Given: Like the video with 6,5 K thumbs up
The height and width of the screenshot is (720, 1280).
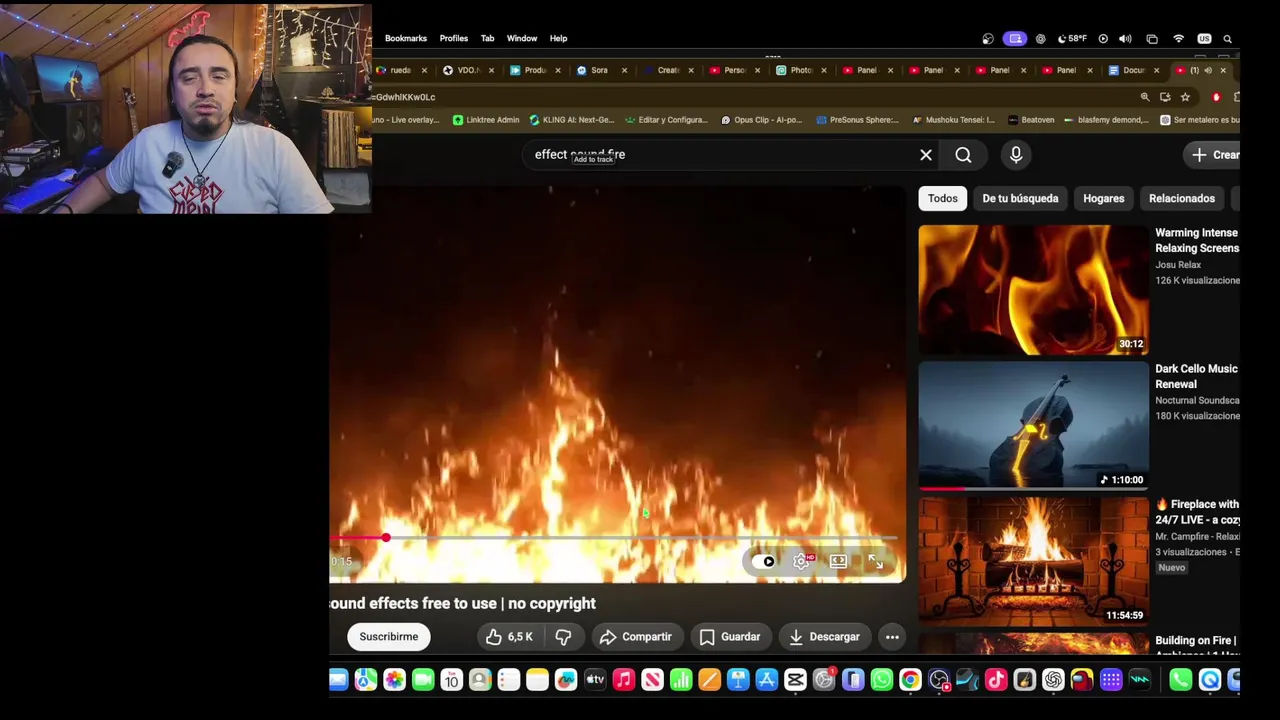Looking at the screenshot, I should [509, 637].
